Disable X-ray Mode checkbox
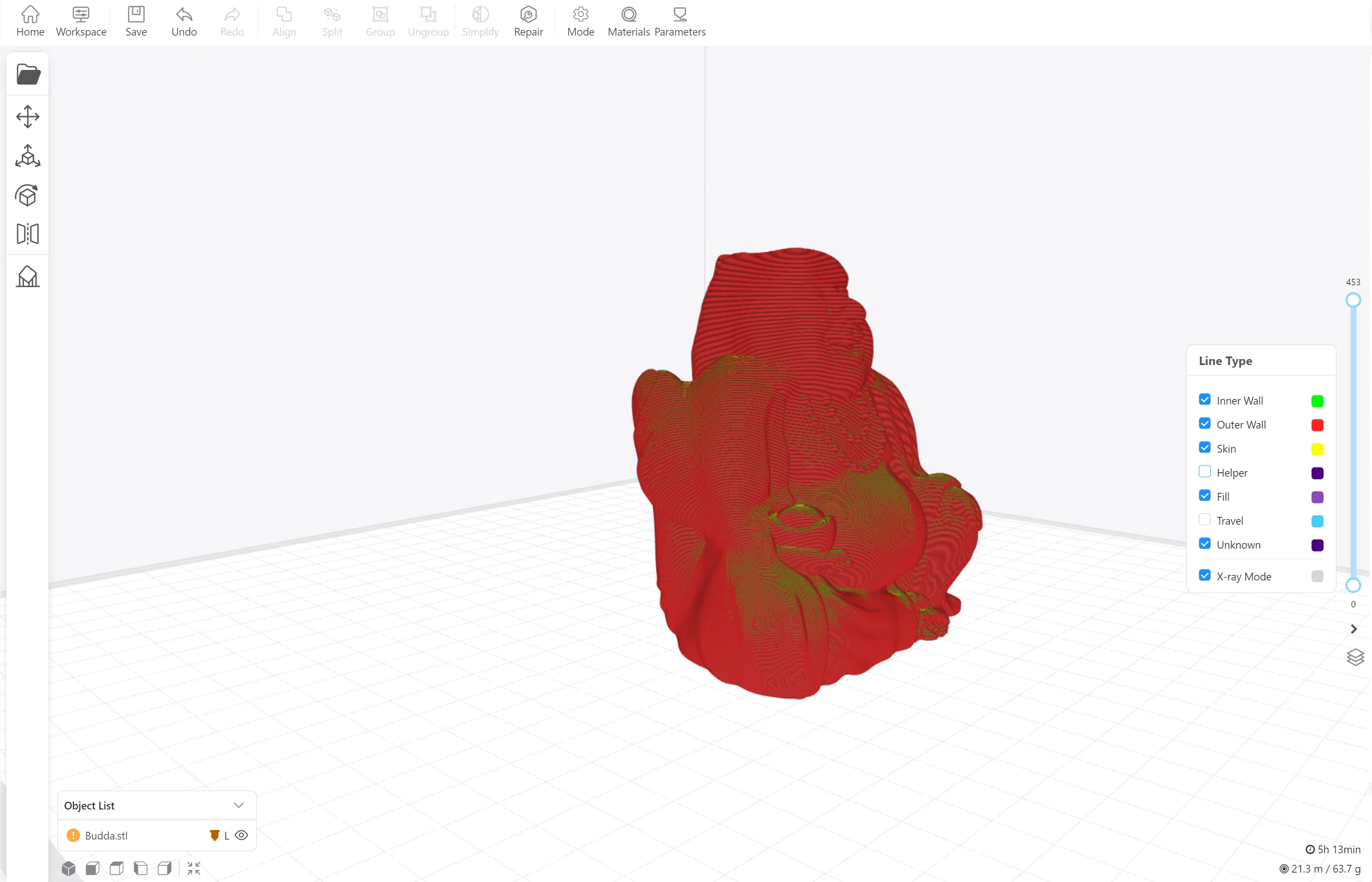Viewport: 1372px width, 882px height. pos(1204,576)
